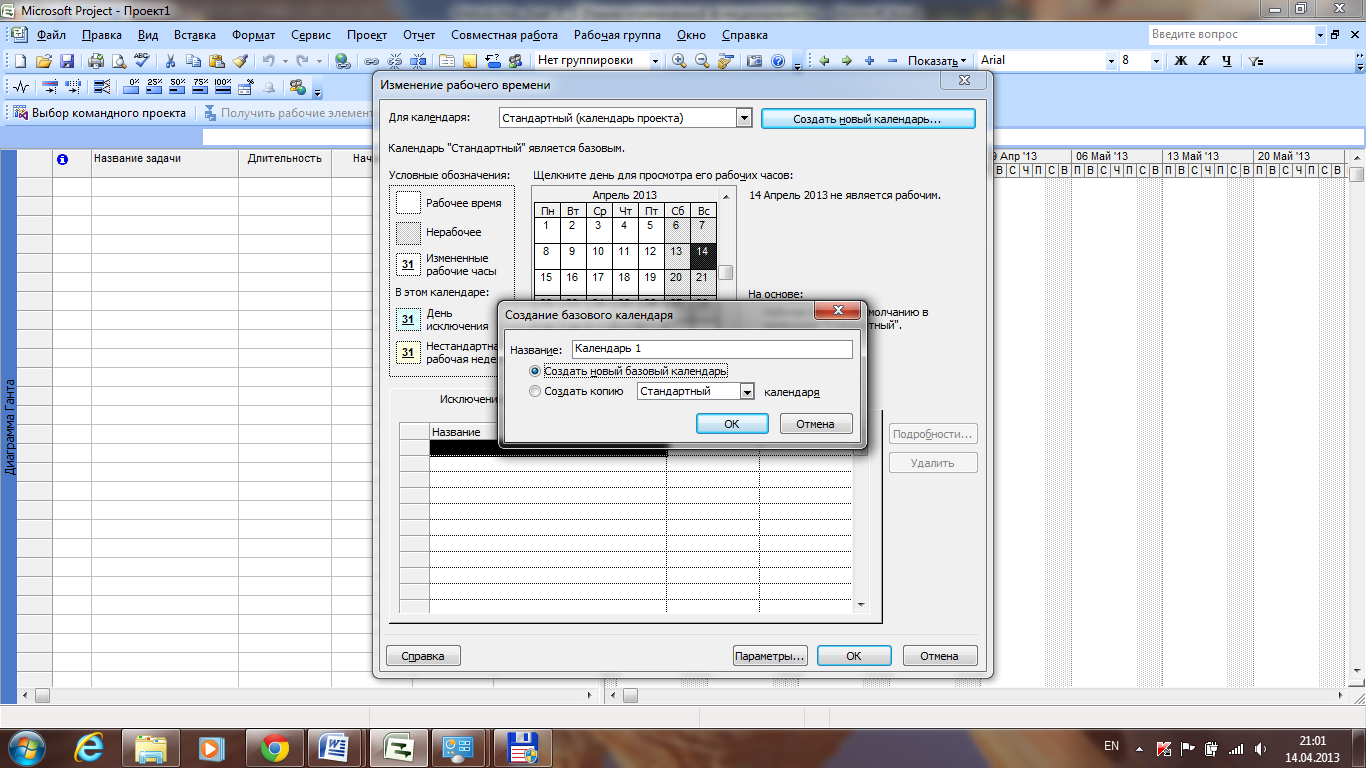Click the Zoom Out magnifier icon

(703, 60)
